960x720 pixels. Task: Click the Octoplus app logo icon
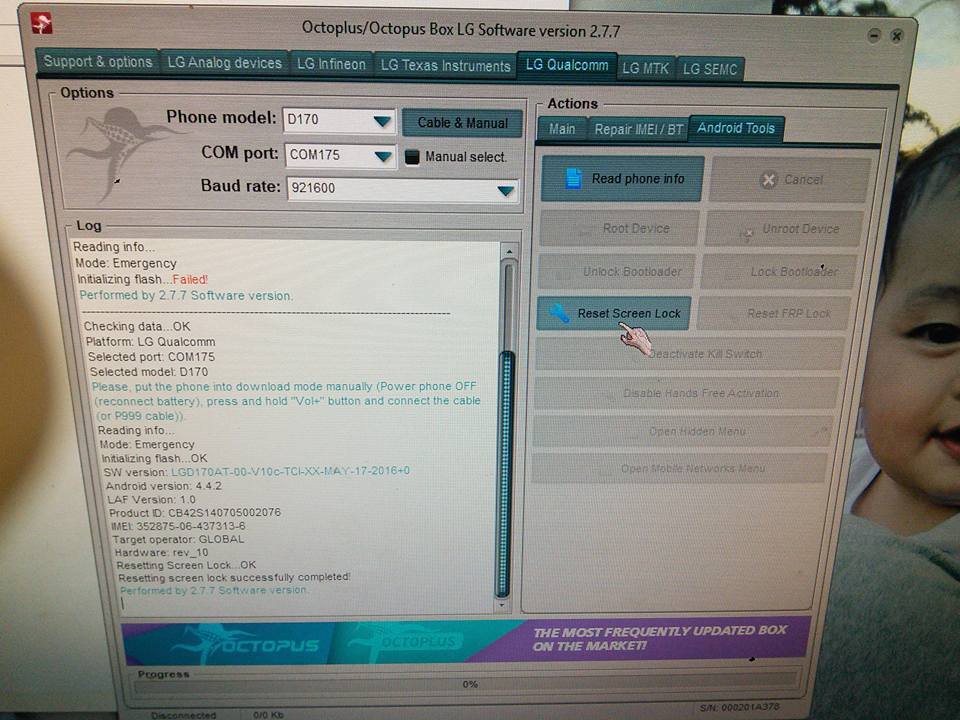pyautogui.click(x=42, y=24)
